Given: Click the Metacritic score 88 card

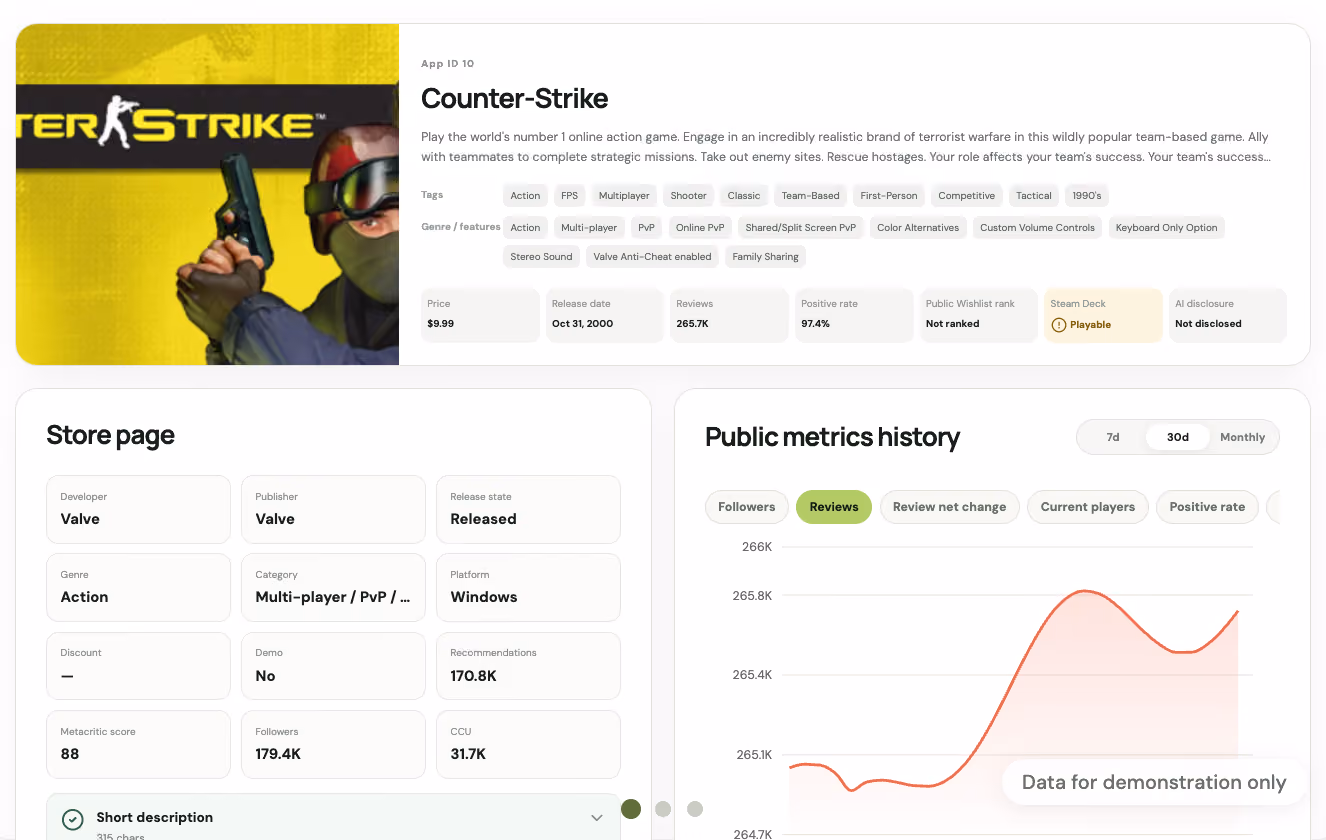Looking at the screenshot, I should [x=139, y=744].
